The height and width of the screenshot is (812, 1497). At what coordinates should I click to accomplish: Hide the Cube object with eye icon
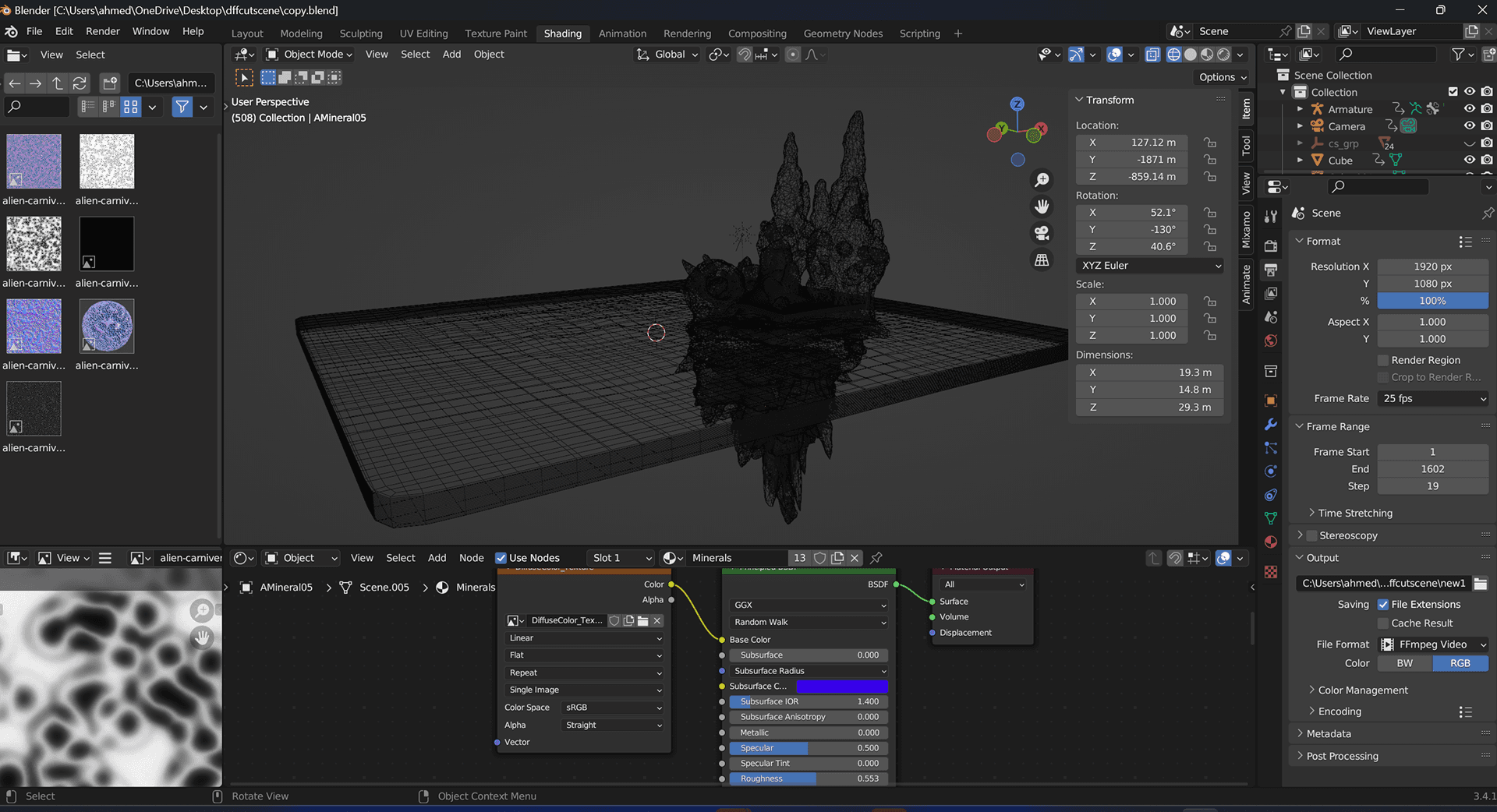(1469, 160)
